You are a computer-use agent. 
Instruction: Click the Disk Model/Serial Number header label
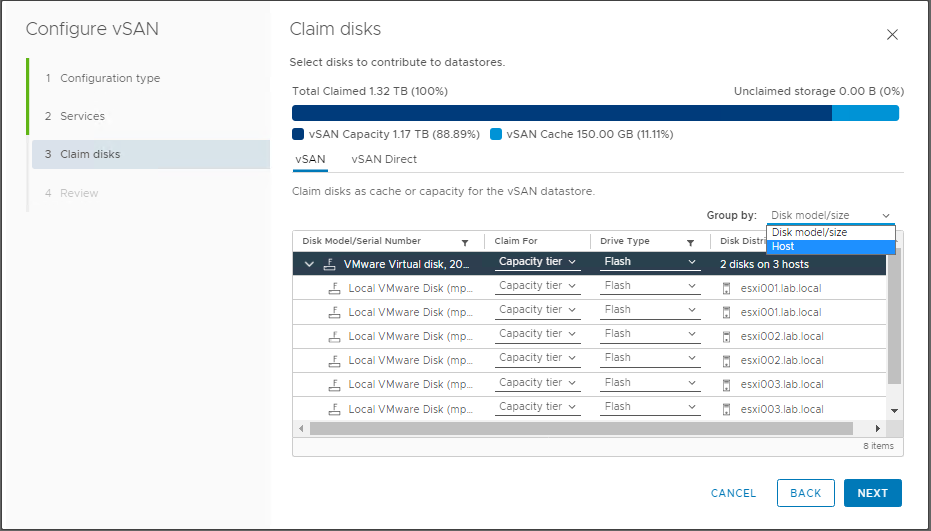[x=362, y=241]
